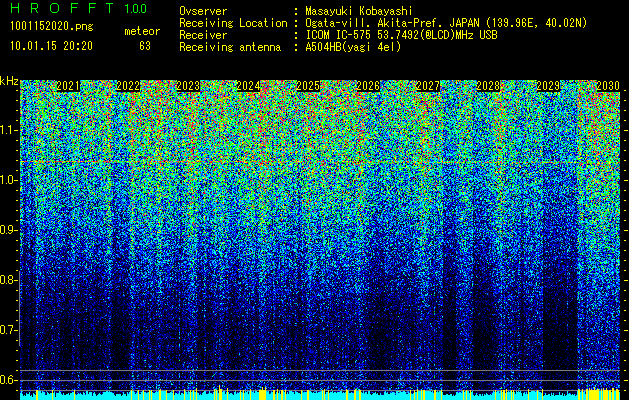Click the 2026 time marker
The width and height of the screenshot is (629, 400).
pyautogui.click(x=368, y=86)
